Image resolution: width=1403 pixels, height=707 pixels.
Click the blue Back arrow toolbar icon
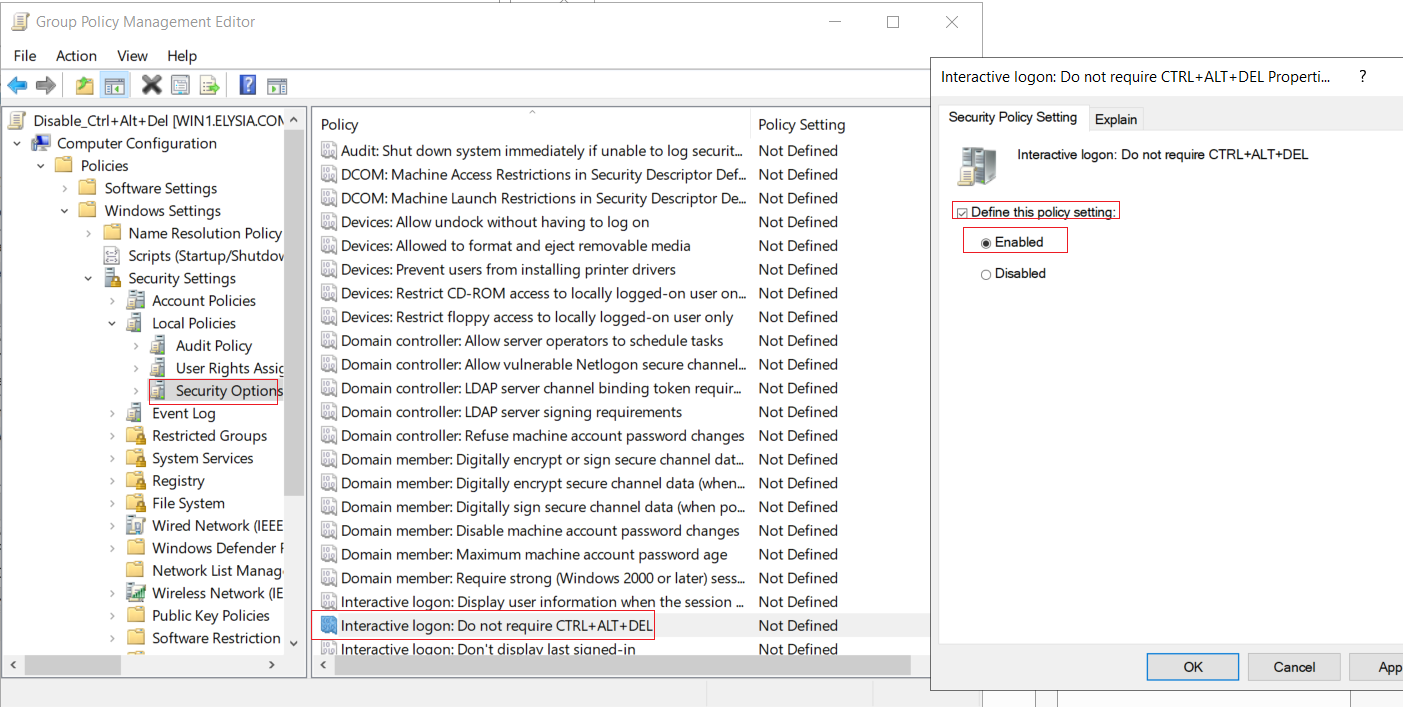click(17, 86)
